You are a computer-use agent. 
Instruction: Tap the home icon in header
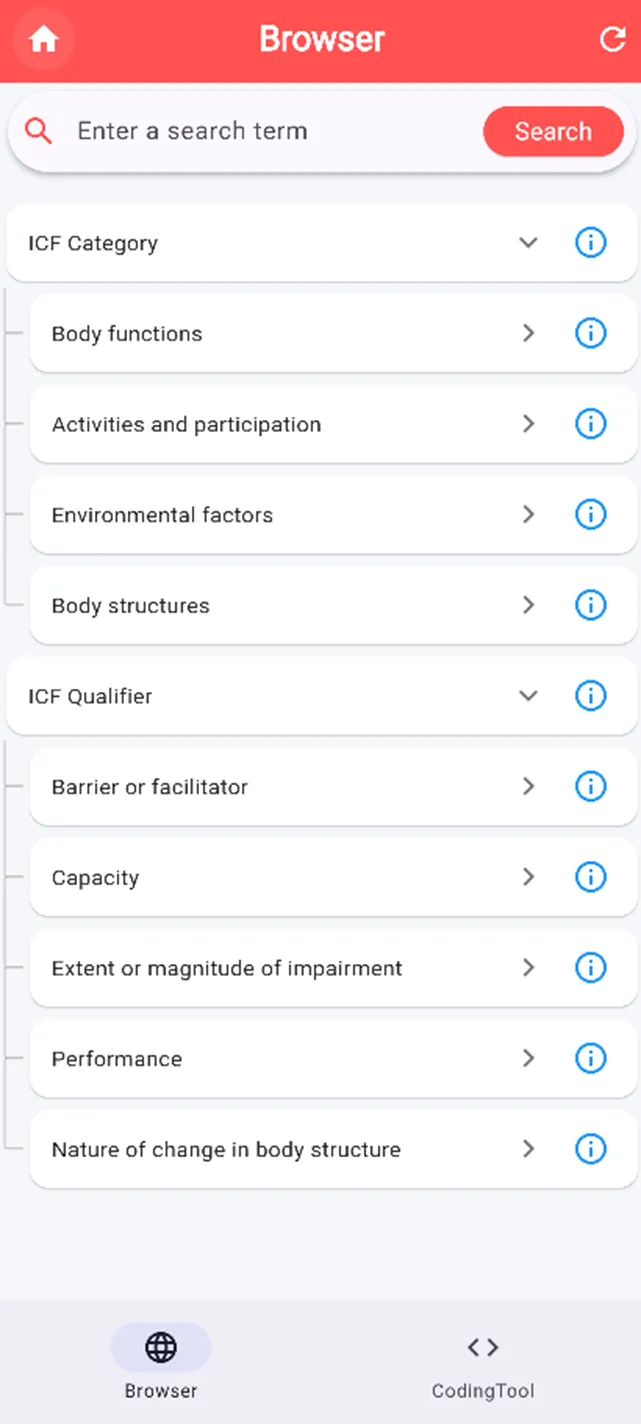pyautogui.click(x=44, y=40)
